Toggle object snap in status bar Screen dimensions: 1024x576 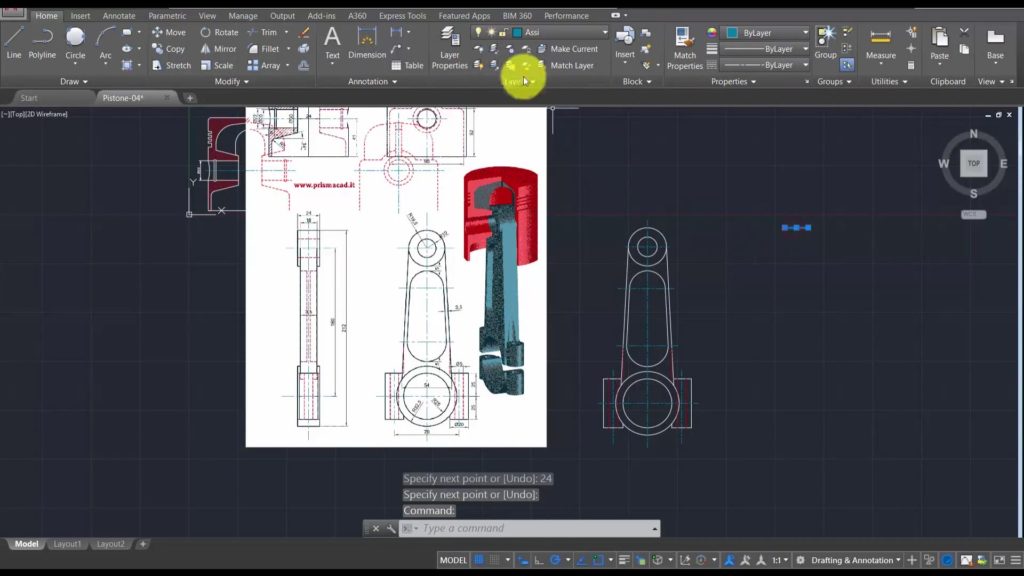click(x=598, y=560)
